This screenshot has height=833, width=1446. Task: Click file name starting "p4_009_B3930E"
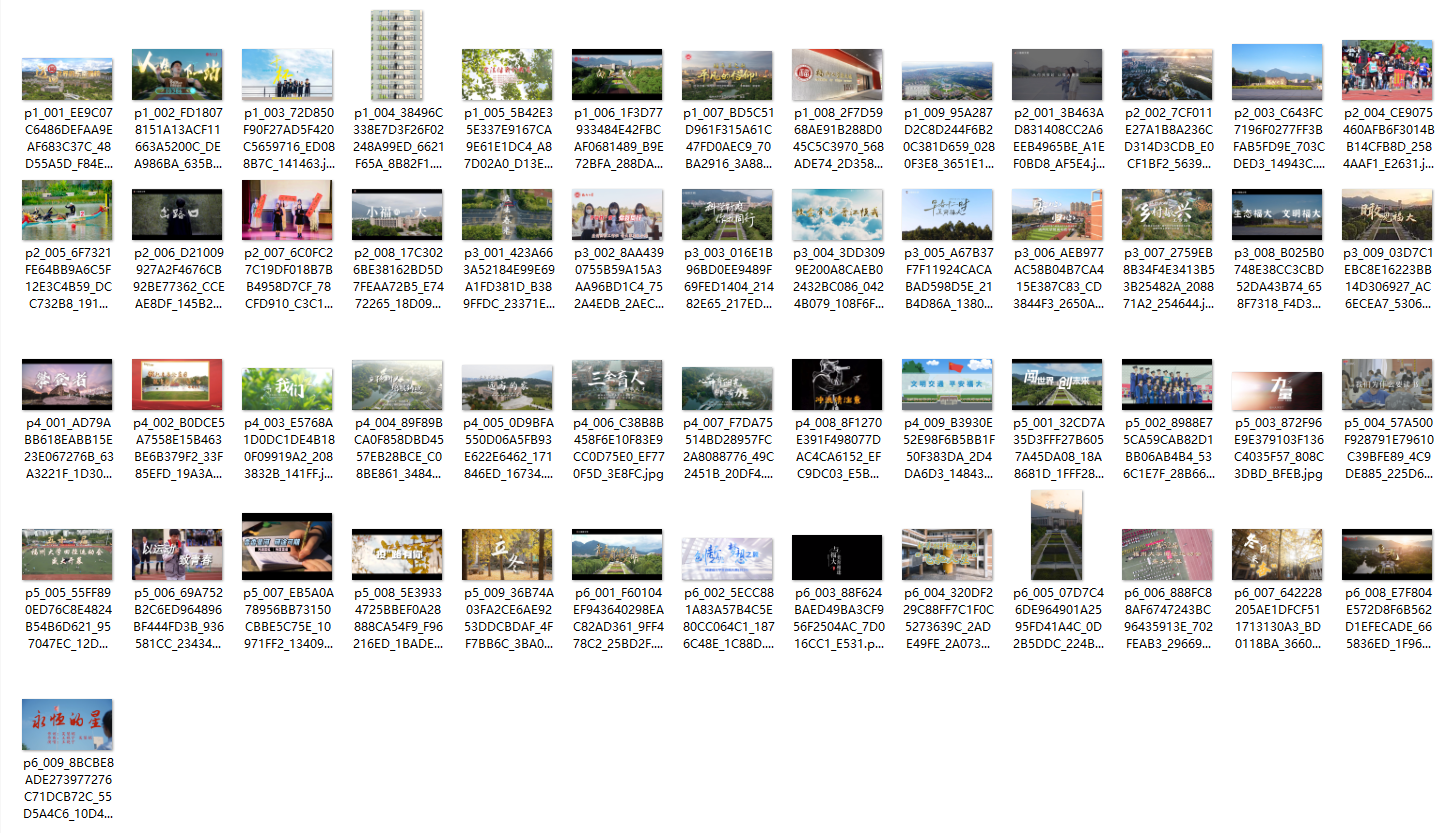[x=947, y=449]
